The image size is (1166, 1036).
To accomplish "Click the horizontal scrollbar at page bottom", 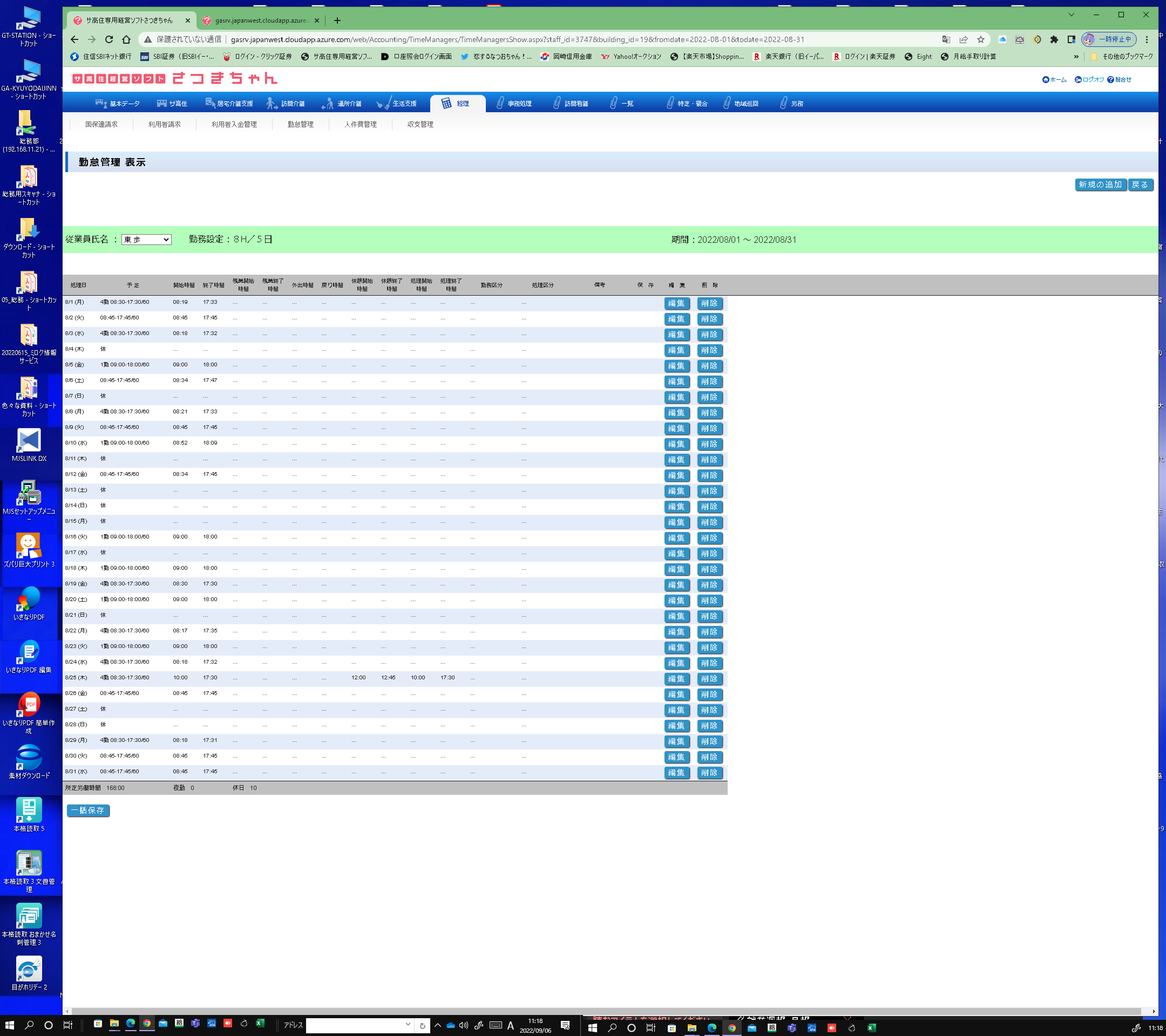I will click(x=571, y=1012).
